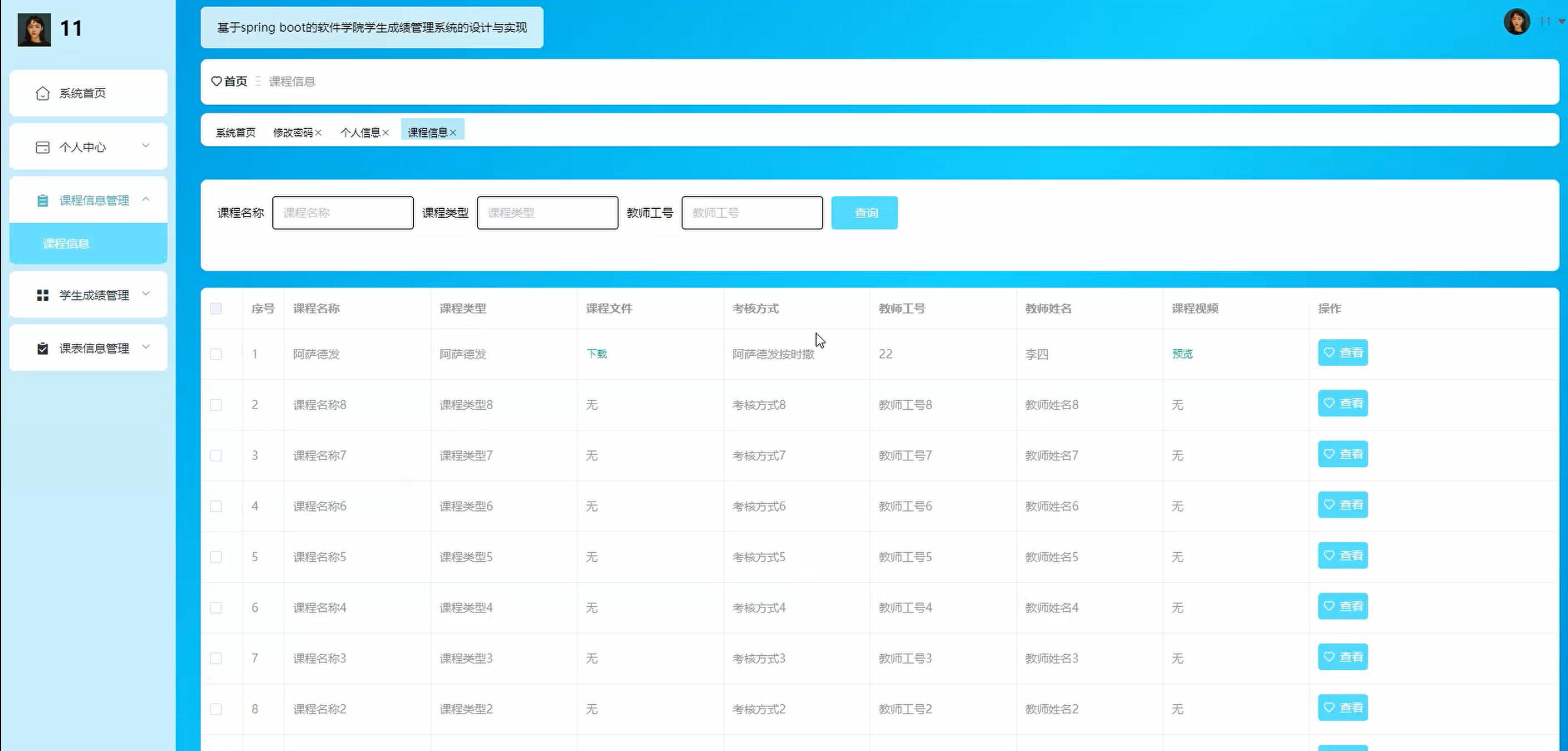Open the user dropdown arrow at top right
The width and height of the screenshot is (1568, 751).
1561,22
